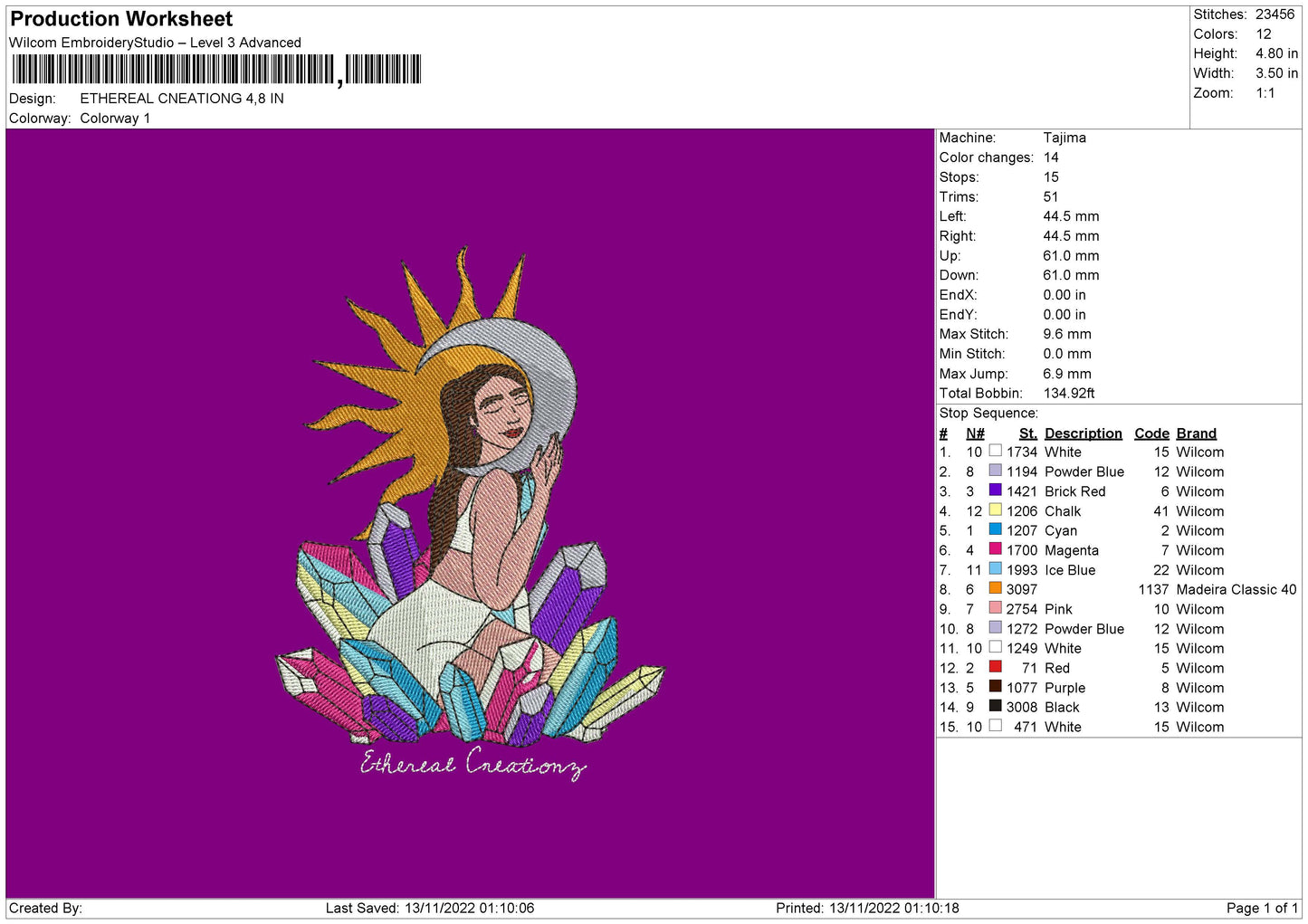Click the Height value '4.80 in'
This screenshot has width=1308, height=924.
click(x=1276, y=53)
